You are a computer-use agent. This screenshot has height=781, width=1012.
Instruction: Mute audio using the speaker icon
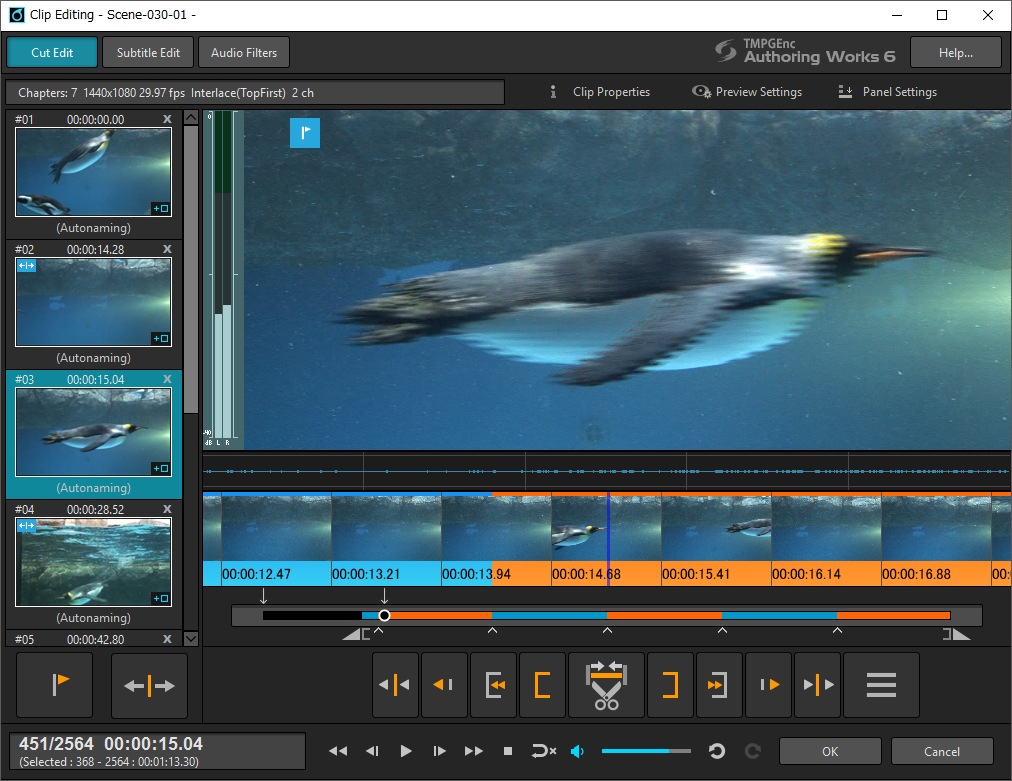[x=577, y=751]
